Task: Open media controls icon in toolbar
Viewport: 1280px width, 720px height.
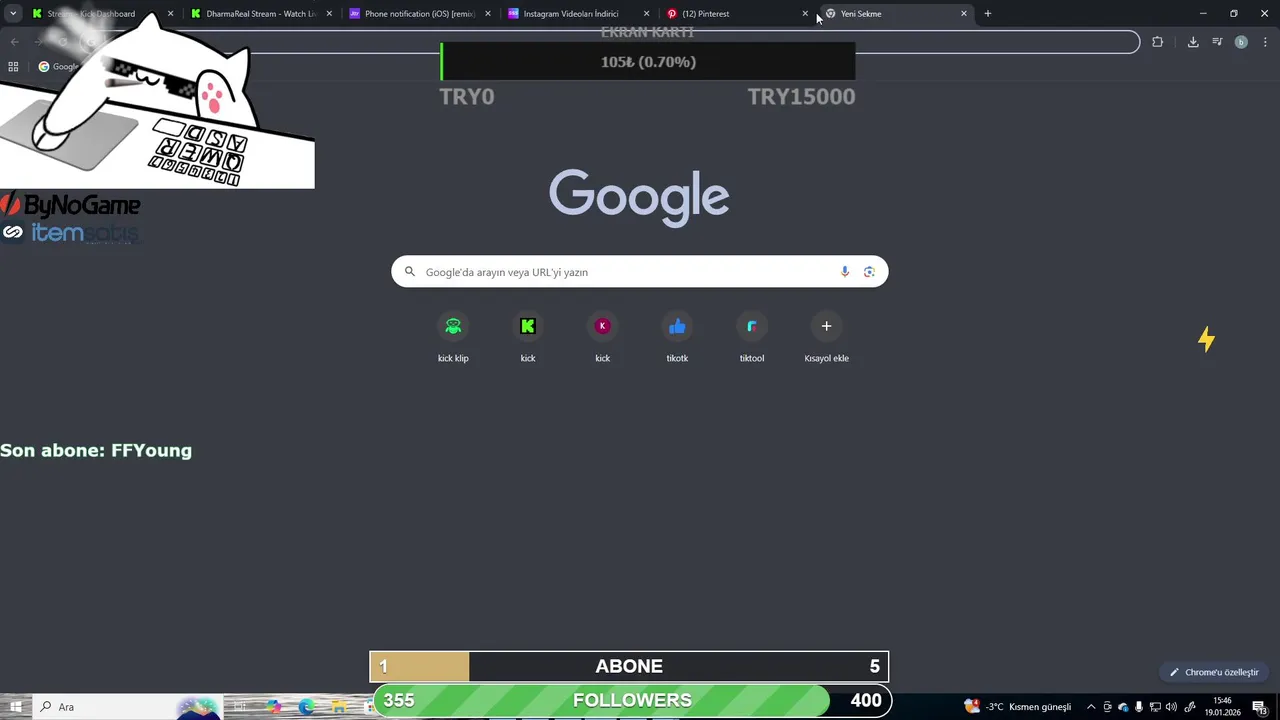Action: [1217, 42]
